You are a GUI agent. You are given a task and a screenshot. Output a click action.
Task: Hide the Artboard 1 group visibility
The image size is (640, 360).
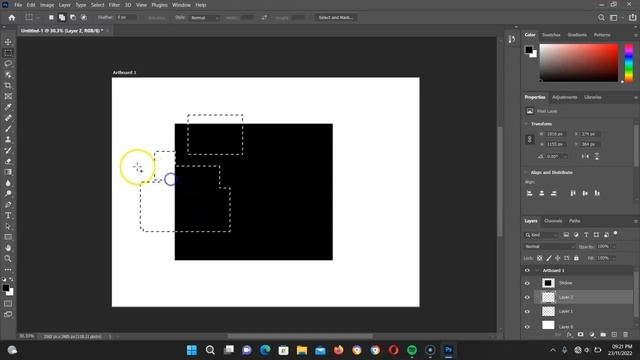[x=527, y=270]
